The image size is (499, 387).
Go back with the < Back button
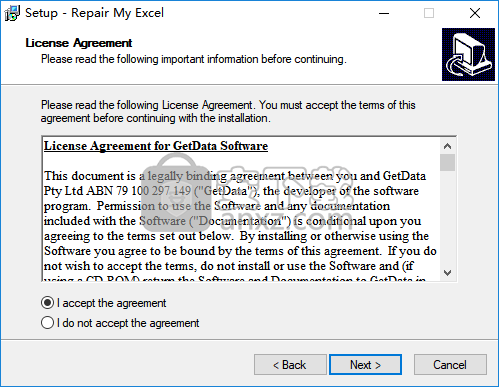[x=290, y=365]
